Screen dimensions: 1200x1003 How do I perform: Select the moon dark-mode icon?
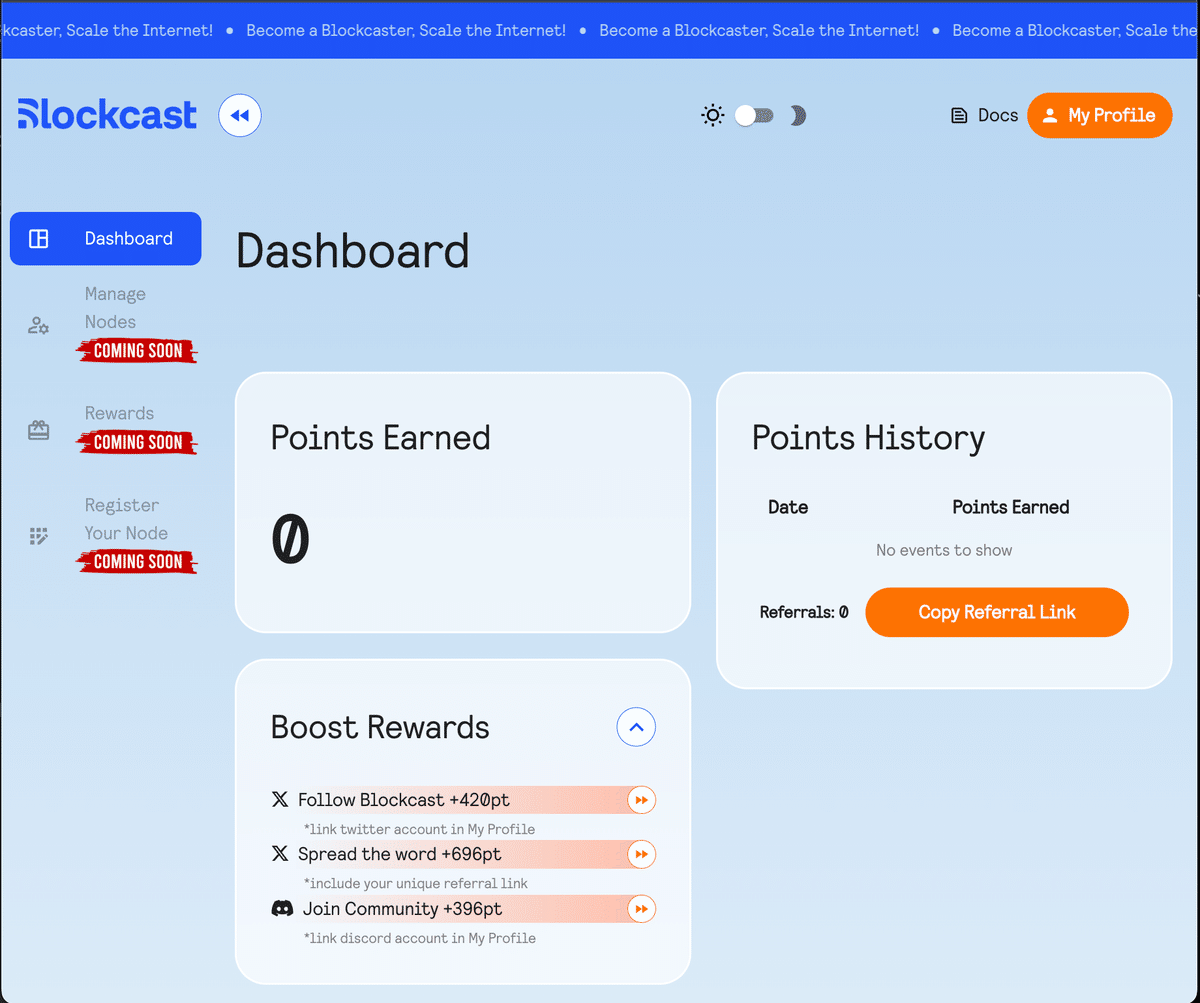point(797,115)
